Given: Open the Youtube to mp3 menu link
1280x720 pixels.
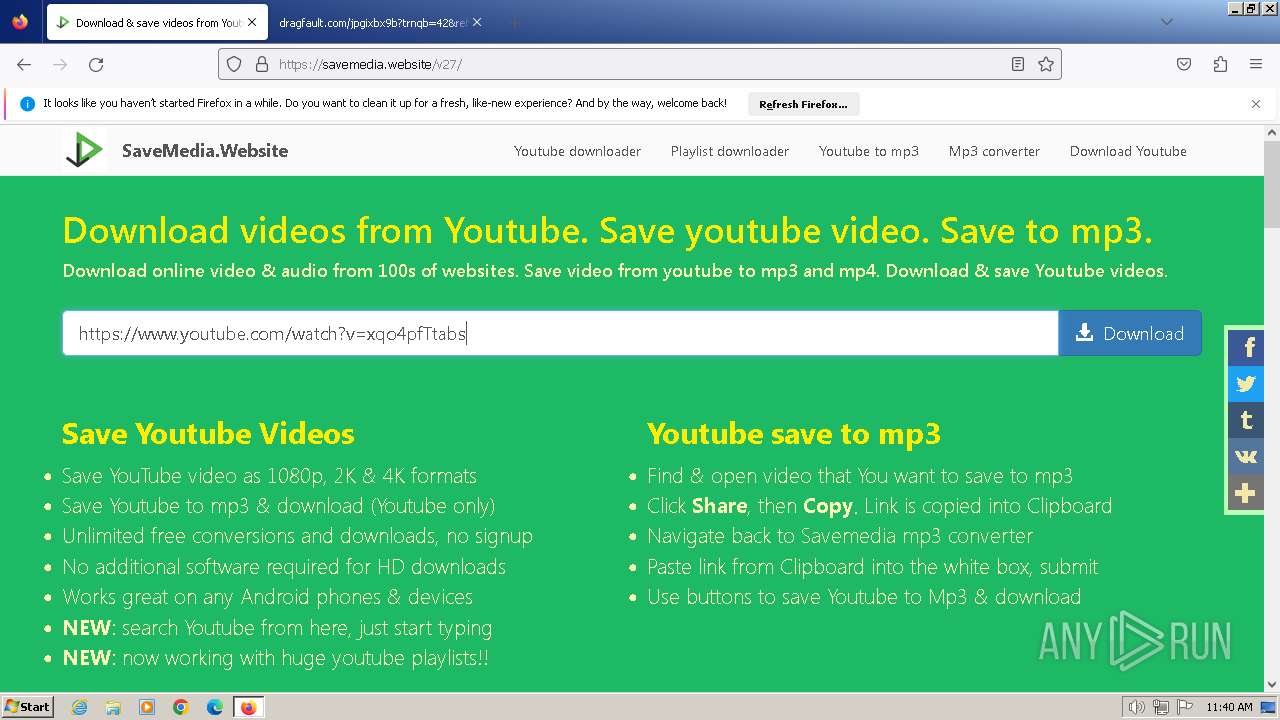Looking at the screenshot, I should coord(869,151).
